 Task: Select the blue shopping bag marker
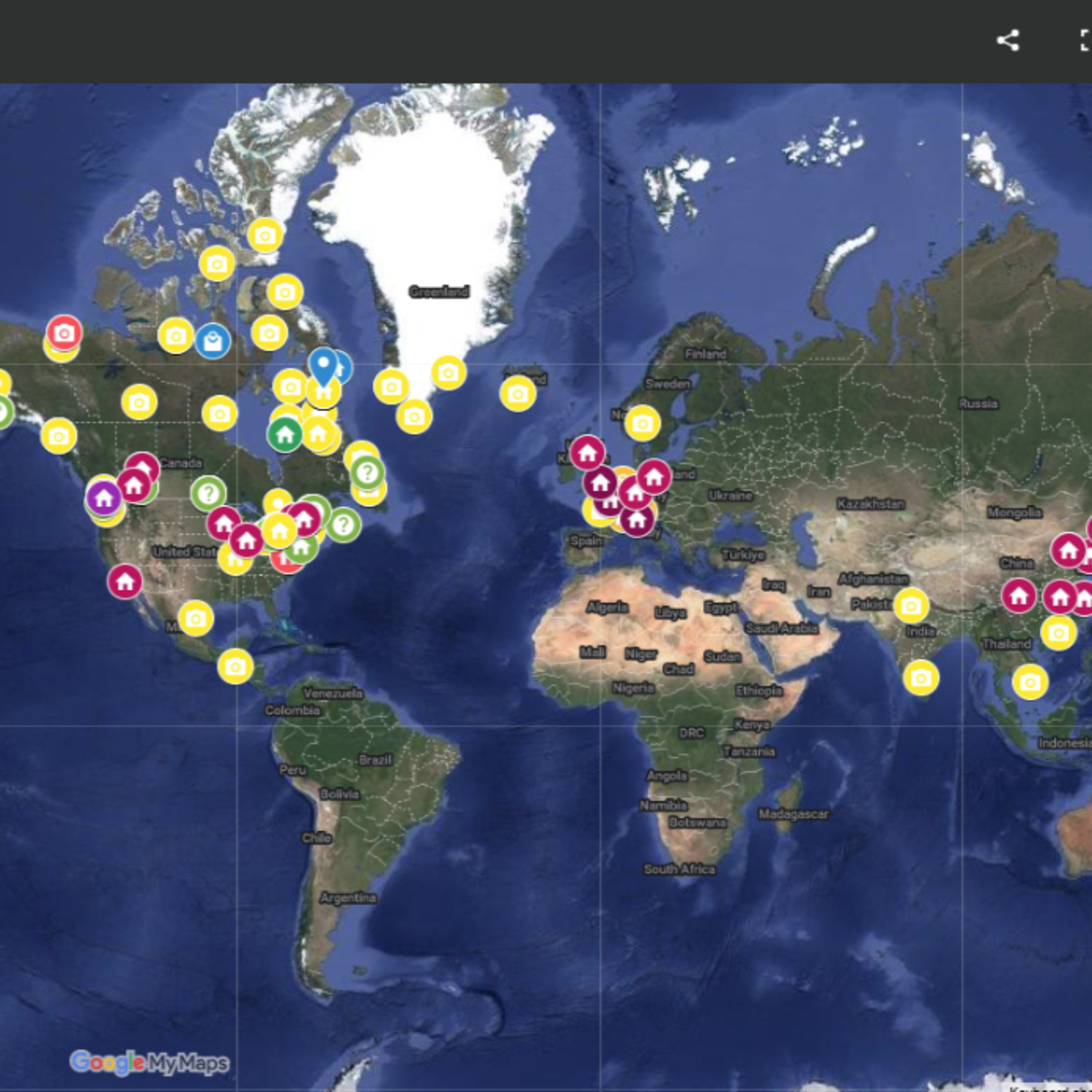[x=213, y=341]
